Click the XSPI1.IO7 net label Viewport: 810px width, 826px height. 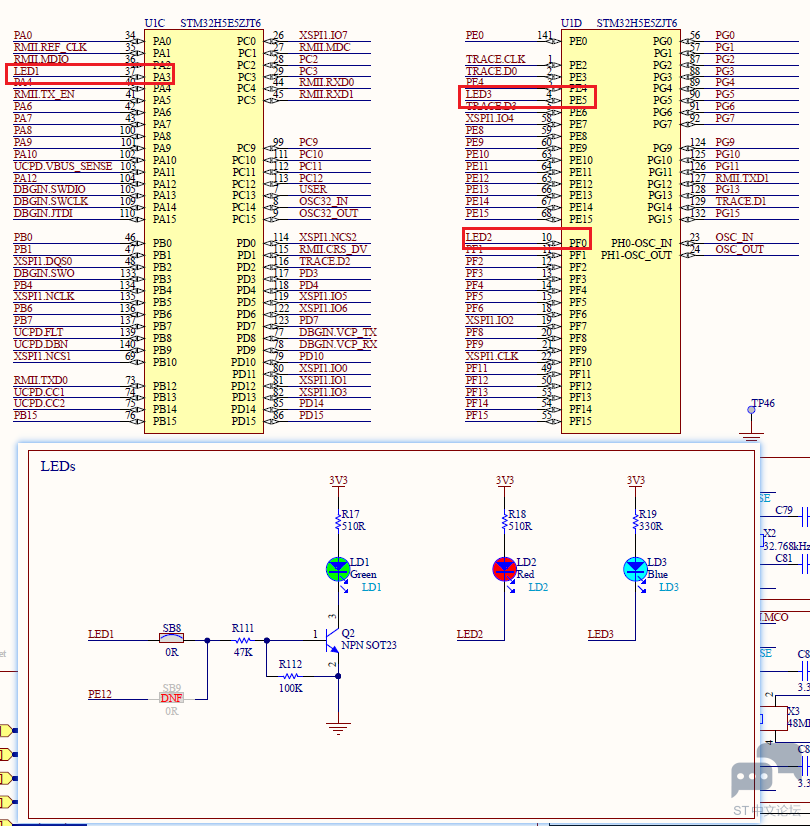(x=323, y=35)
